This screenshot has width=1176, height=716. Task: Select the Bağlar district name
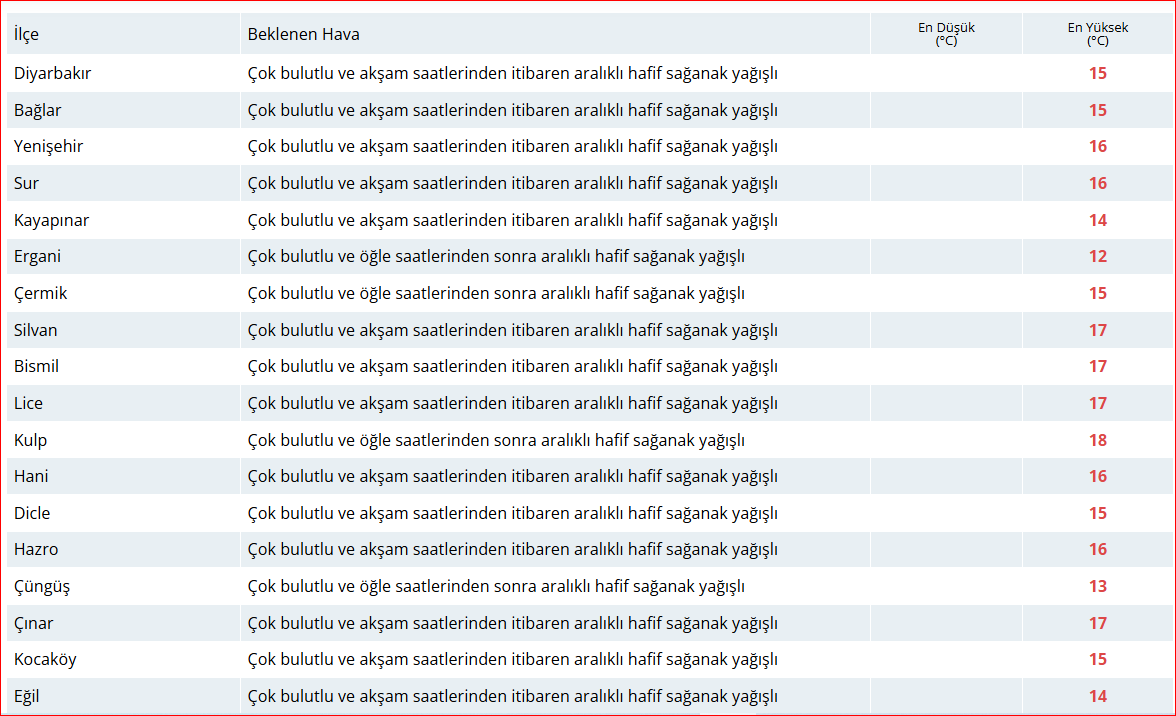pos(38,110)
